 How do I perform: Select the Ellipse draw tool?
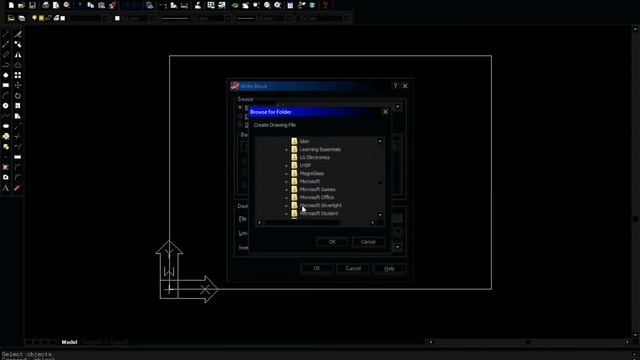tap(6, 126)
